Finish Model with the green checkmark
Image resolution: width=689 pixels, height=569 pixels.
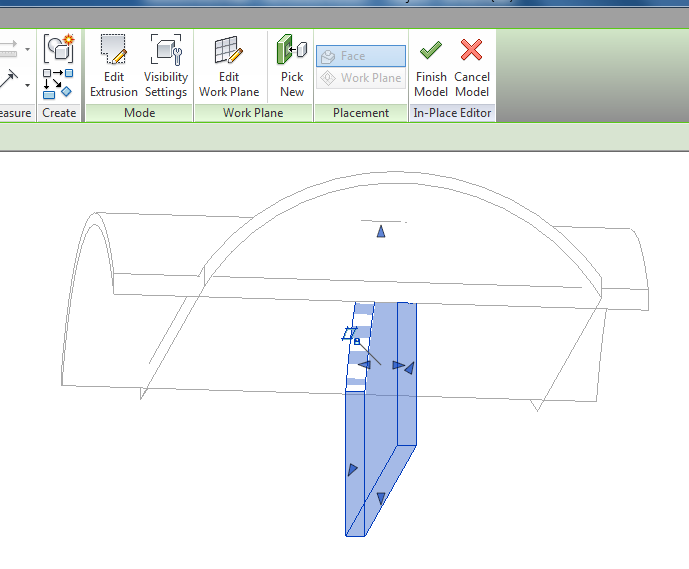coord(431,68)
